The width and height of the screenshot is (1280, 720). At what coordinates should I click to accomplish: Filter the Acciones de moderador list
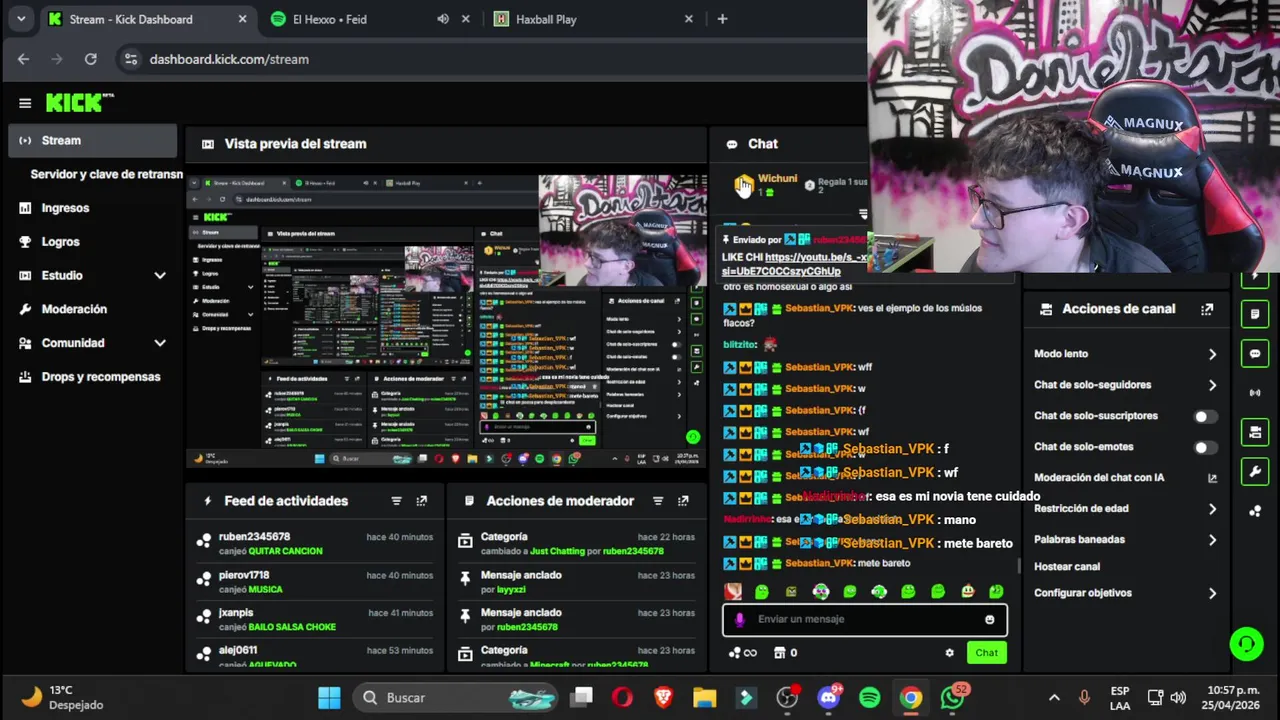click(657, 501)
